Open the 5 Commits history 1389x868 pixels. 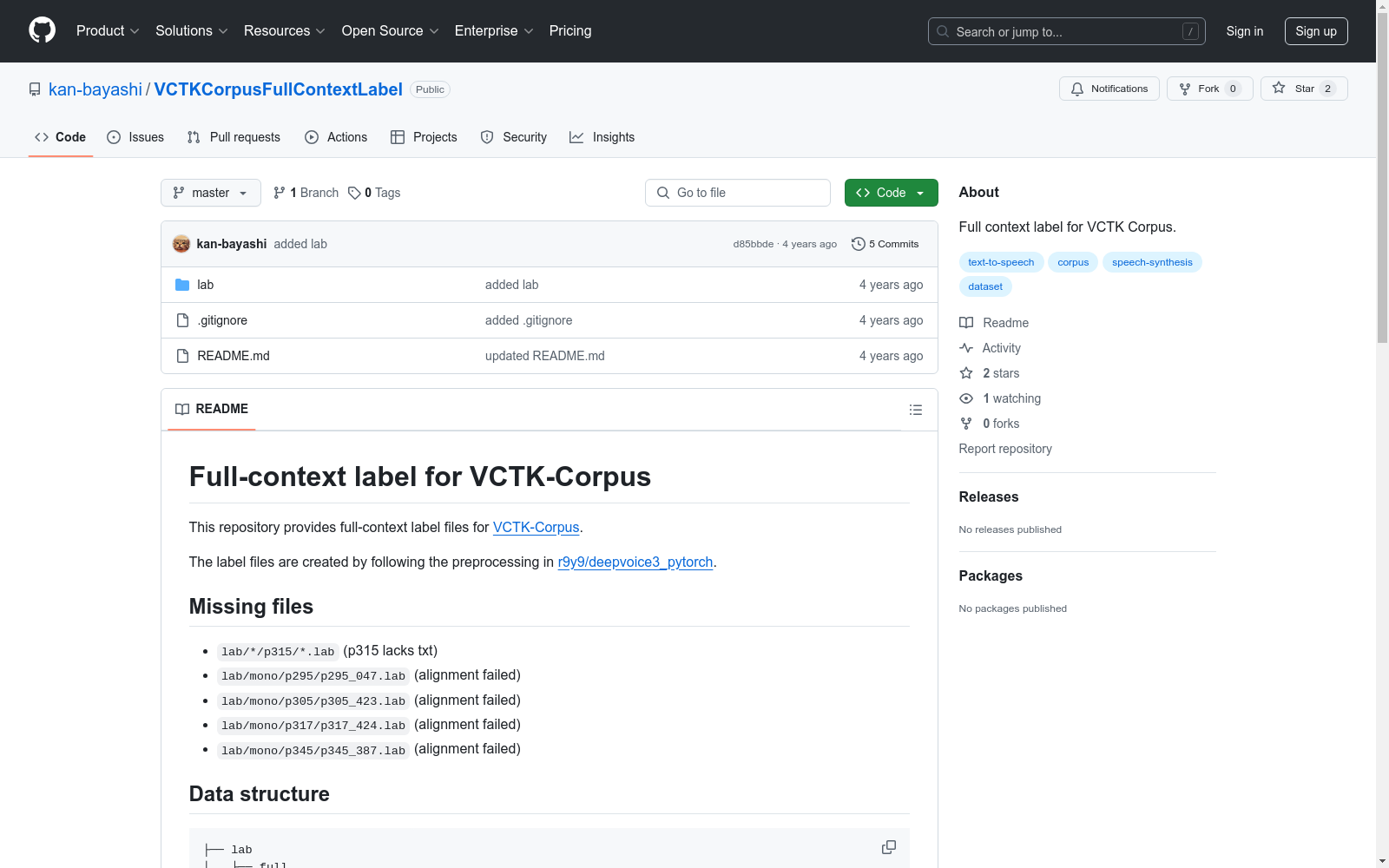tap(885, 244)
